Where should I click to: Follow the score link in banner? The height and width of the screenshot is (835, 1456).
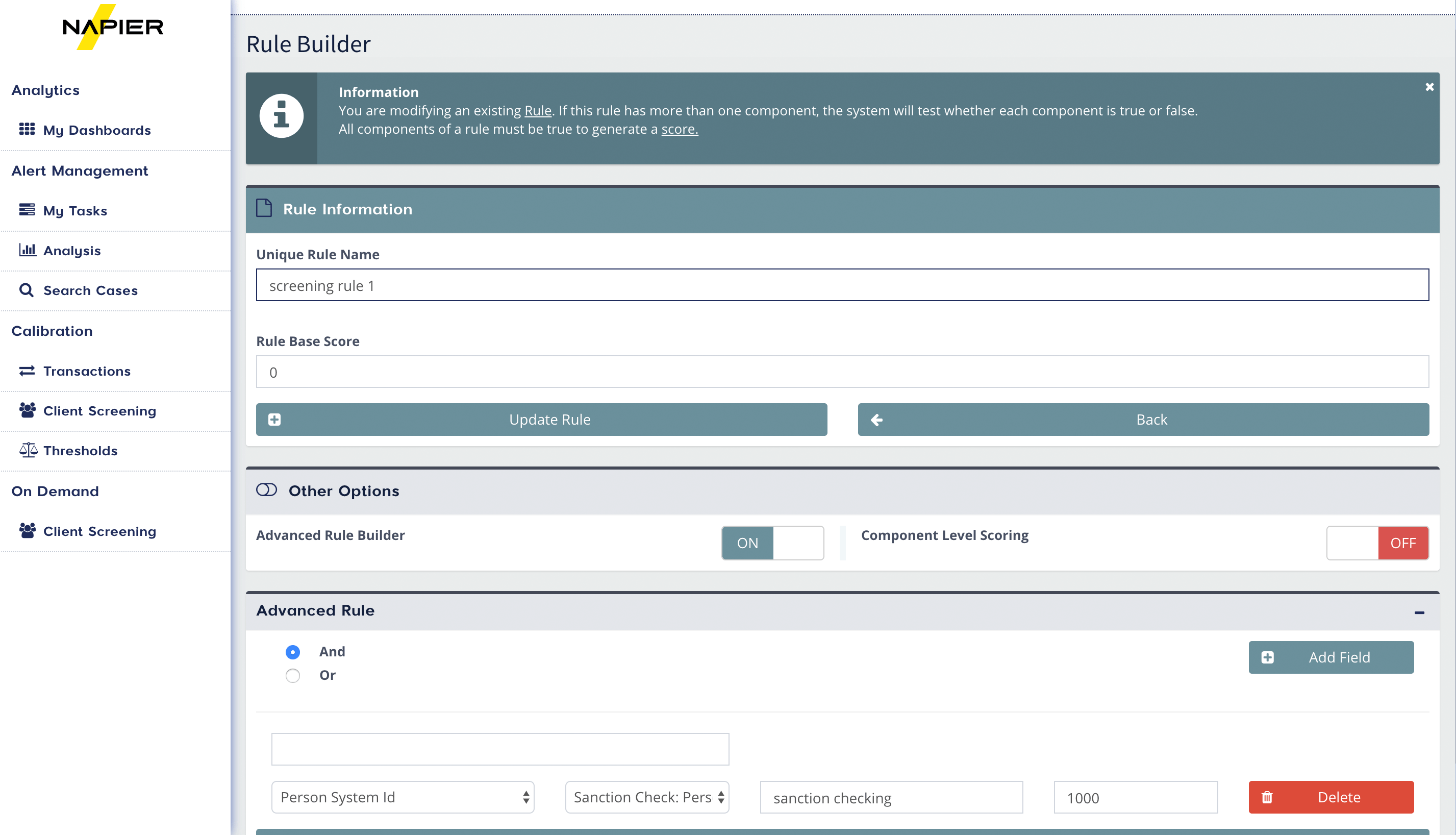(x=679, y=129)
